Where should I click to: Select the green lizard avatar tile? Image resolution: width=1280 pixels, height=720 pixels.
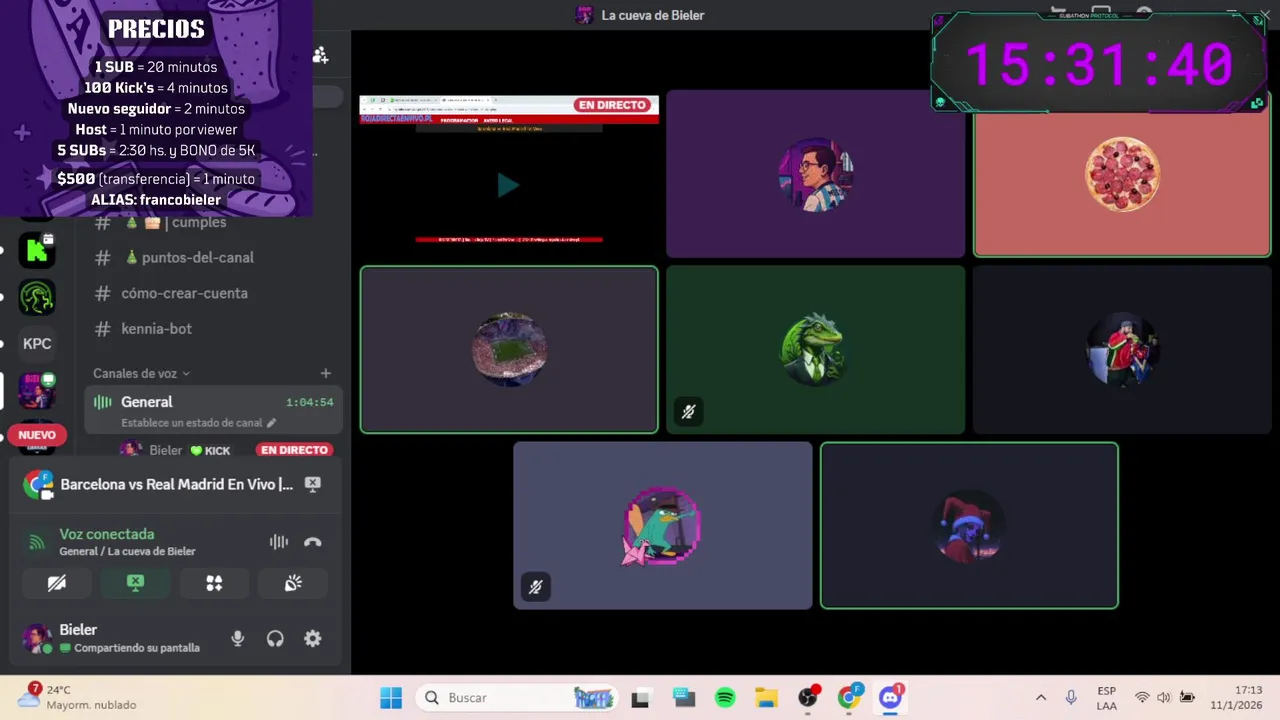click(816, 349)
